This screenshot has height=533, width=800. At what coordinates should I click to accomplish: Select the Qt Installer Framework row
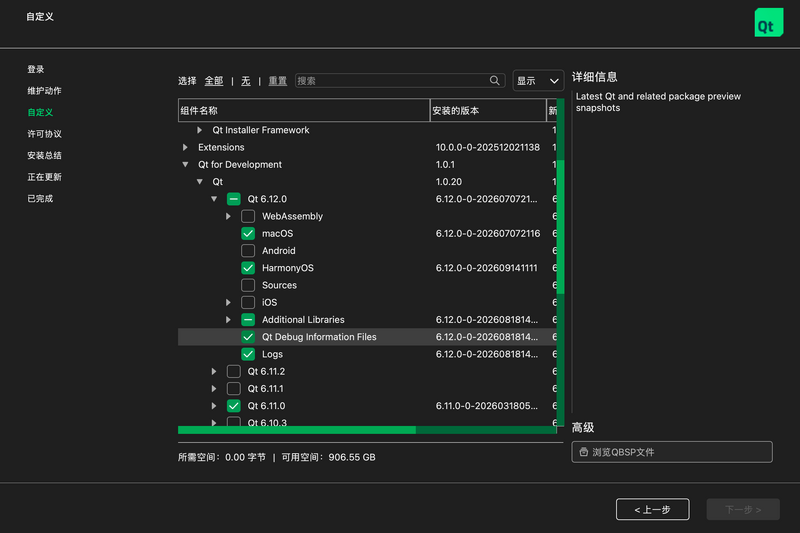click(x=367, y=130)
